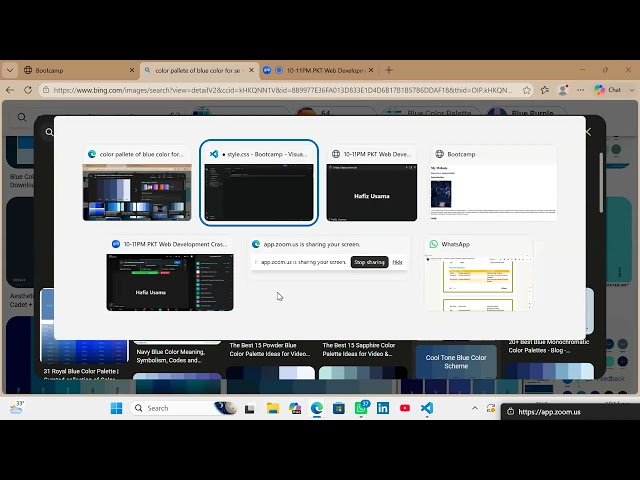Click the Stop sharing button
The height and width of the screenshot is (480, 640).
369,262
